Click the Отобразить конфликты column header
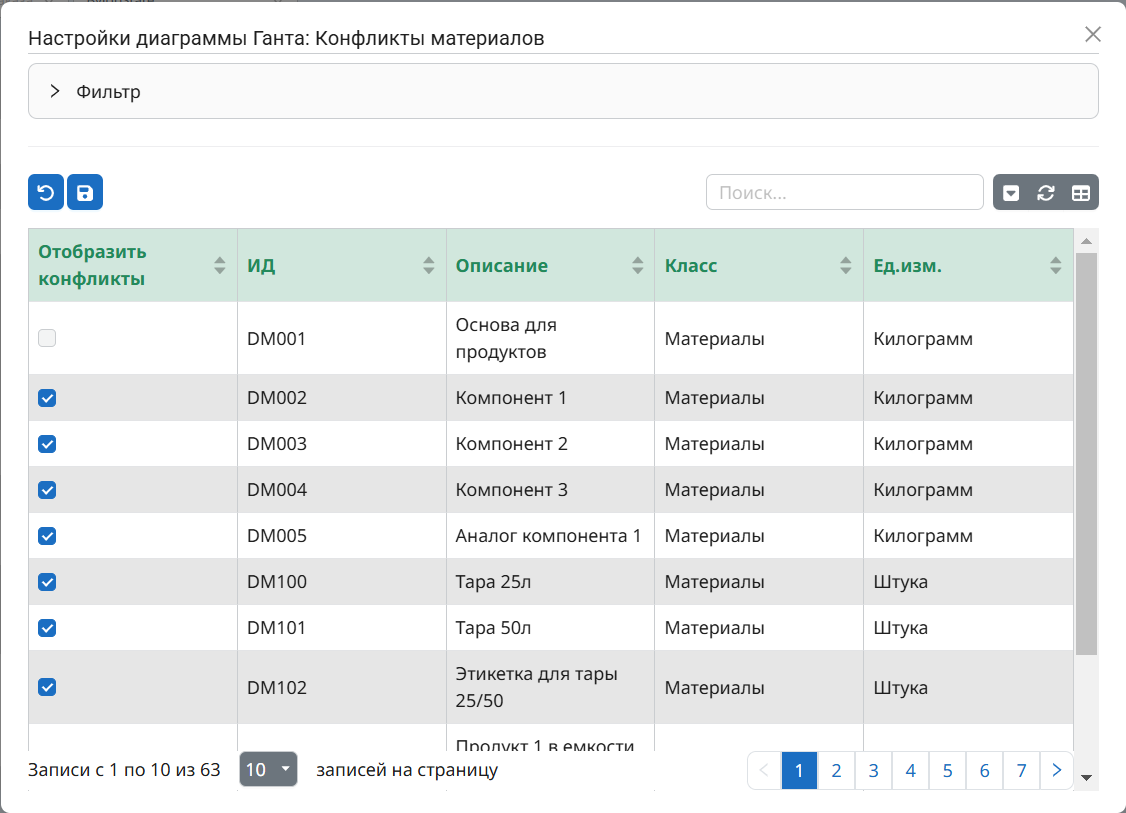The height and width of the screenshot is (813, 1126). (93, 266)
